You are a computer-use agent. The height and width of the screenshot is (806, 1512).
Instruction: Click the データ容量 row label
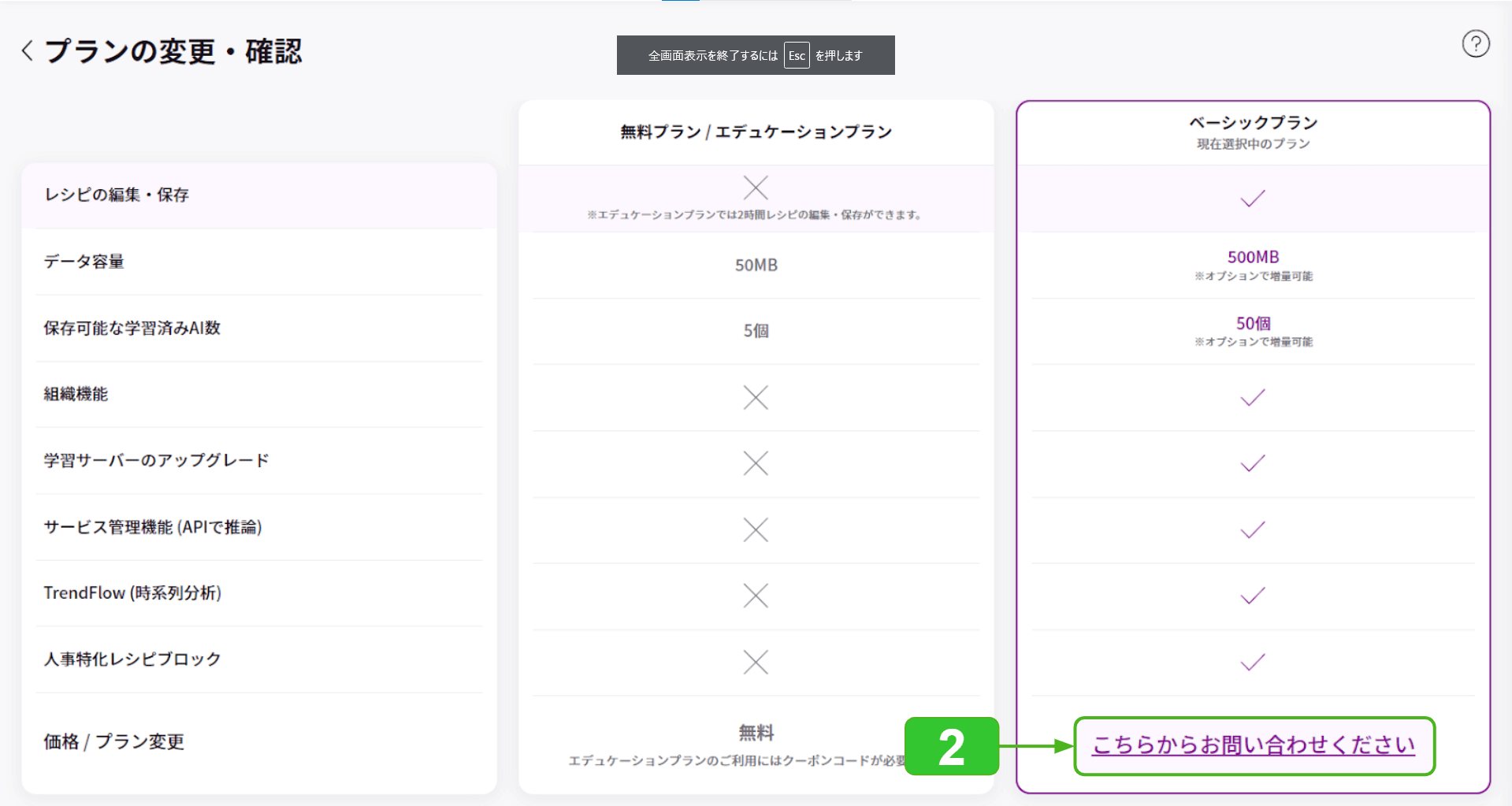[84, 262]
